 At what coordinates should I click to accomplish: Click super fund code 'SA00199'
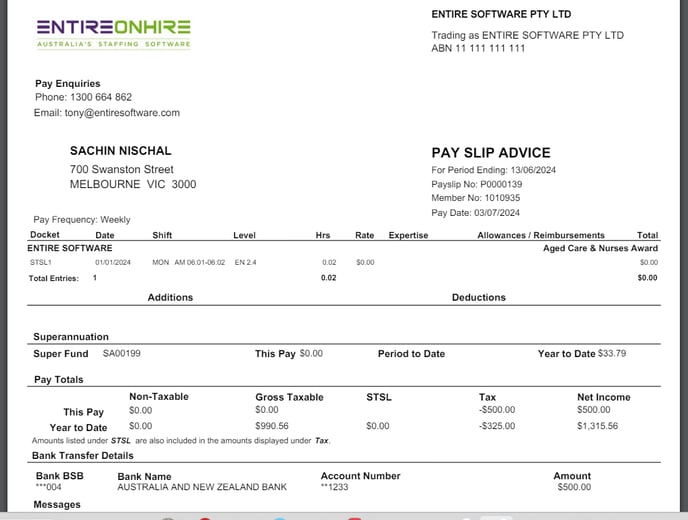pos(122,353)
